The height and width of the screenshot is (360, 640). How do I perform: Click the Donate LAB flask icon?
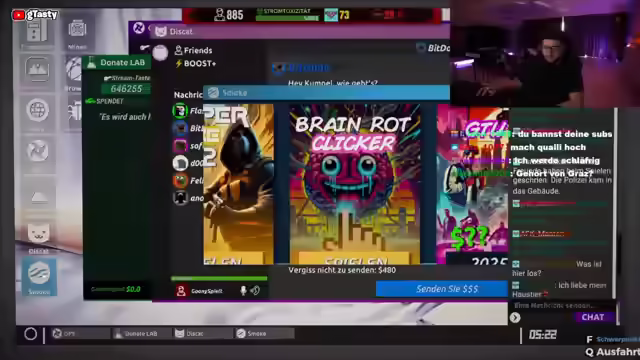[x=91, y=62]
